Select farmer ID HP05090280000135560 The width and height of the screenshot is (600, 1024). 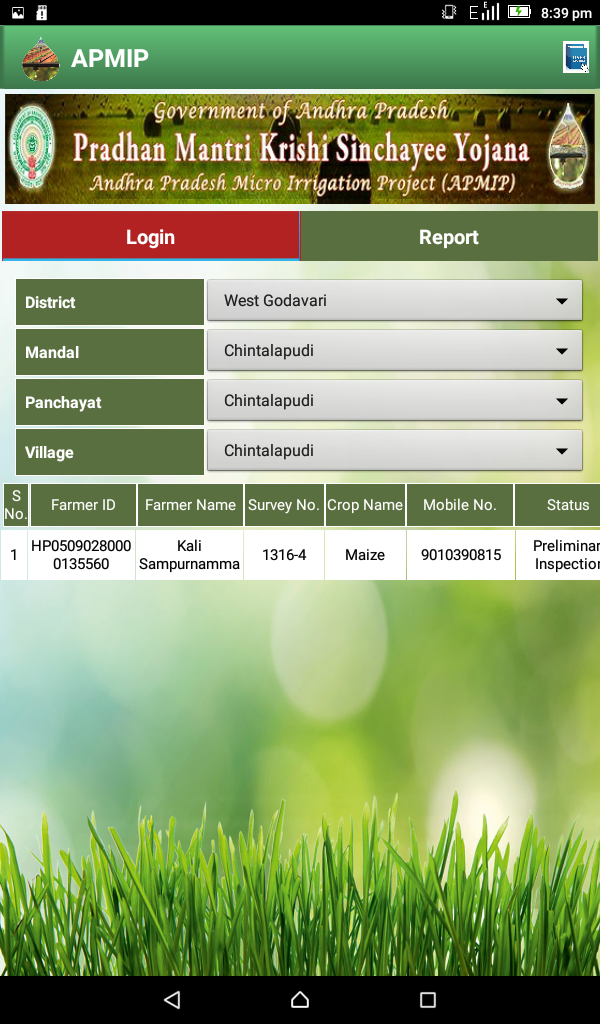pyautogui.click(x=81, y=554)
